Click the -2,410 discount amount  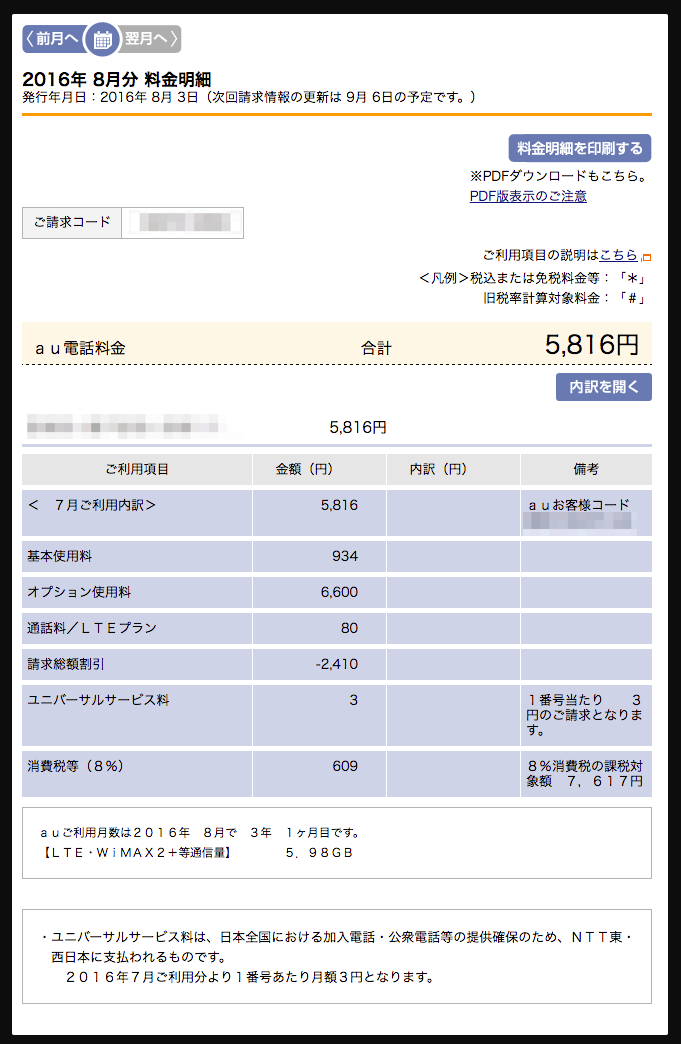[x=337, y=664]
